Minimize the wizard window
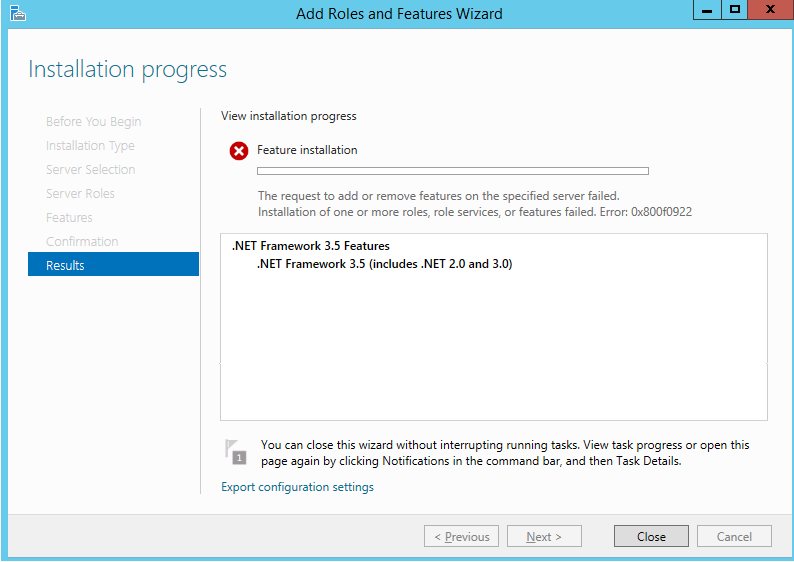794x562 pixels. pos(707,10)
